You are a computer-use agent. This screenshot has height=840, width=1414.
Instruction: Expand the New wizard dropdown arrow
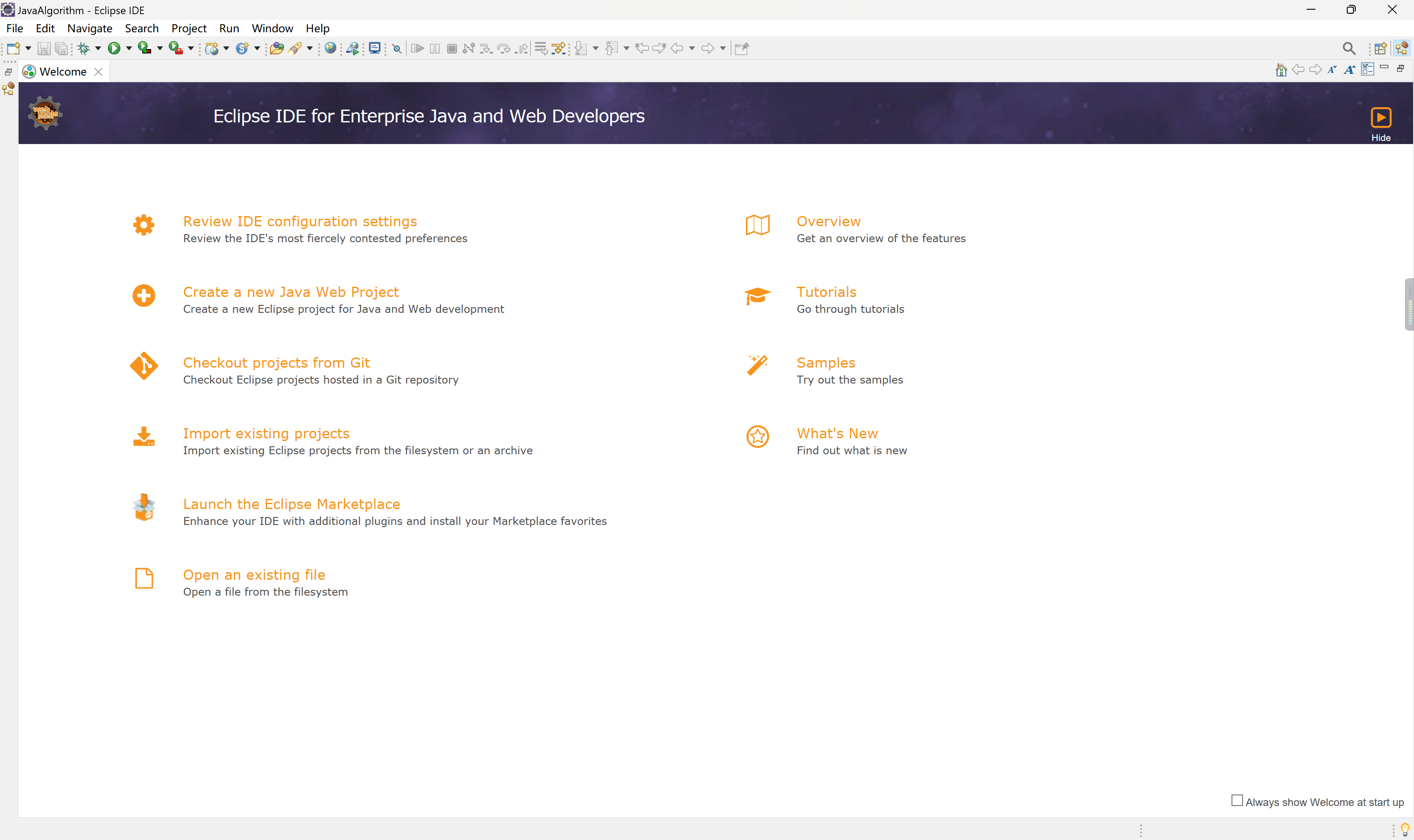[x=28, y=49]
